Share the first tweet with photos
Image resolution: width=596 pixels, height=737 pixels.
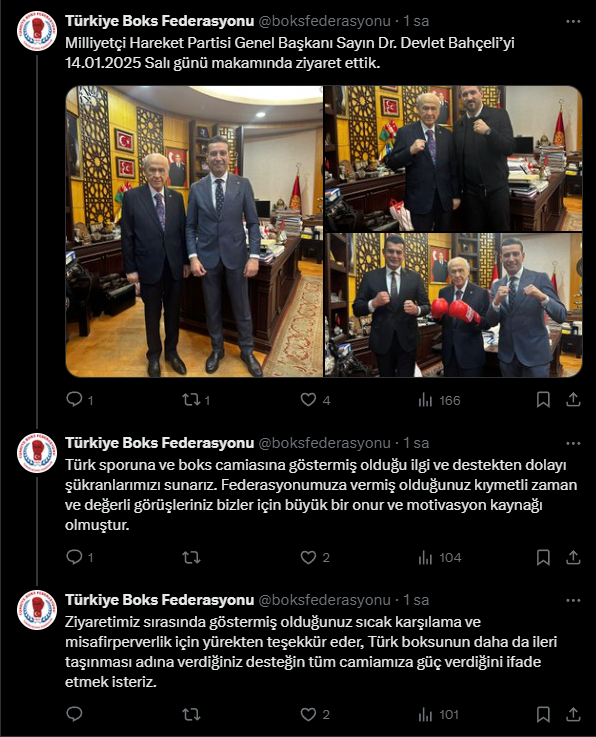pos(573,400)
